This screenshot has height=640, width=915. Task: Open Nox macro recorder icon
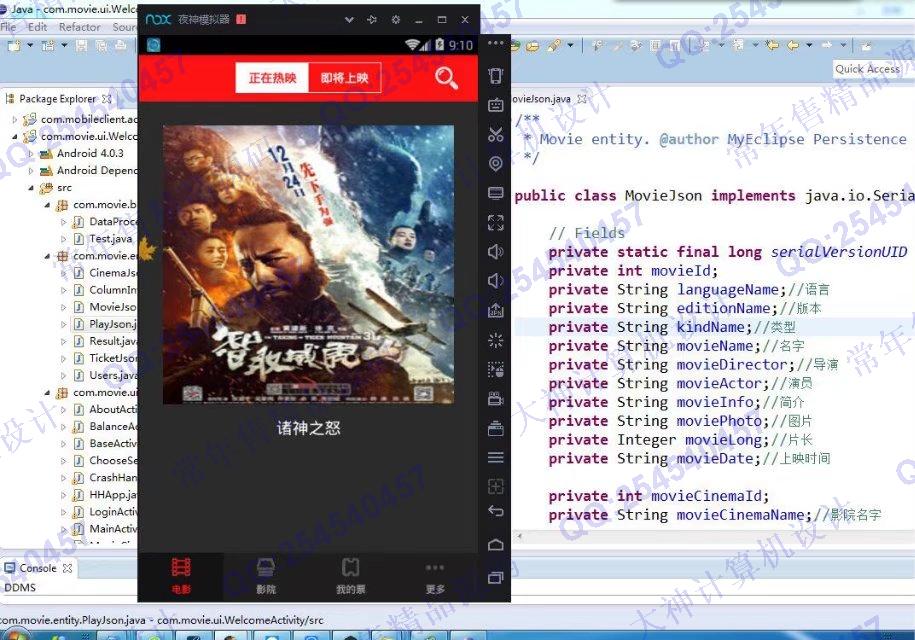[495, 369]
